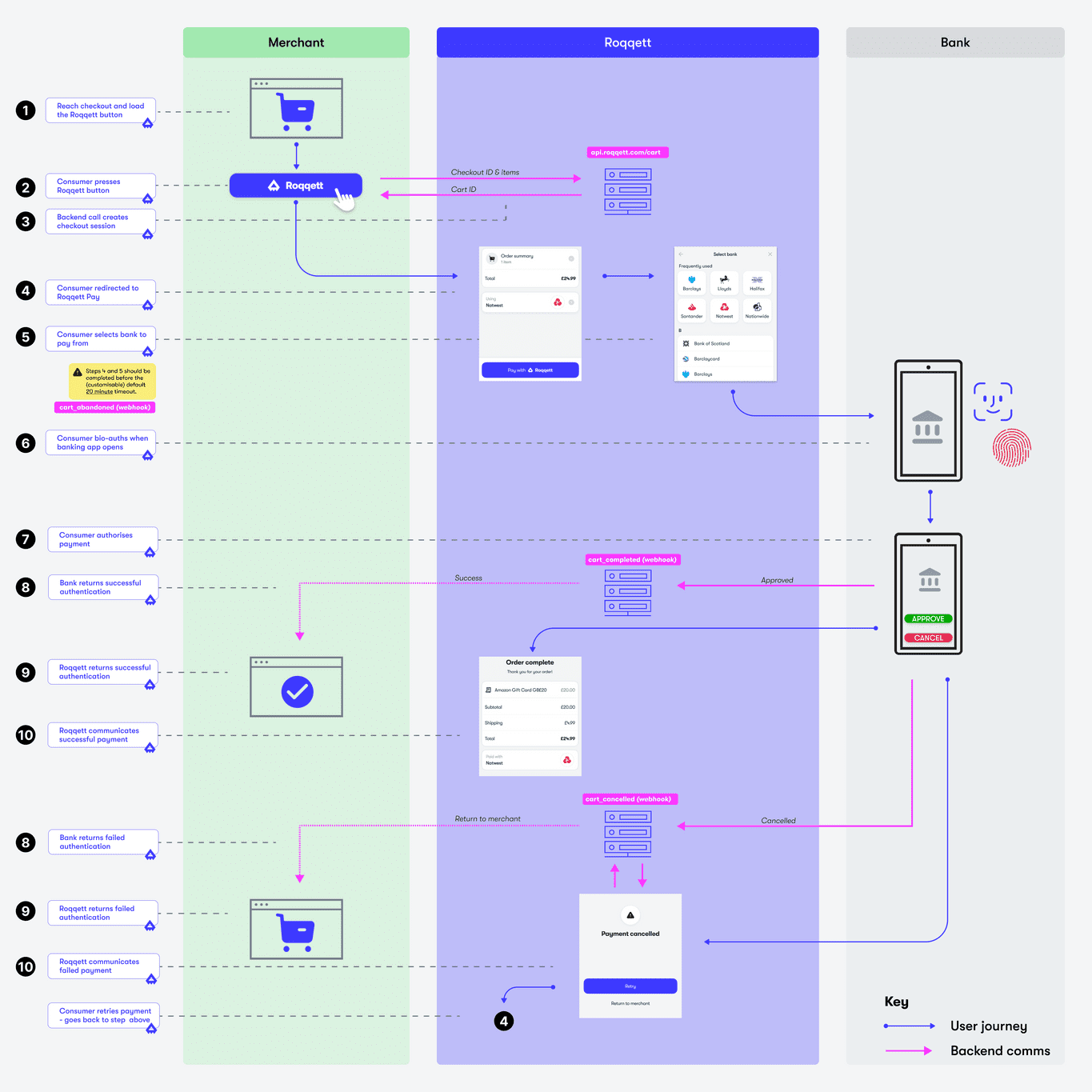Click the Natwest logo in the Using panel

point(558,302)
